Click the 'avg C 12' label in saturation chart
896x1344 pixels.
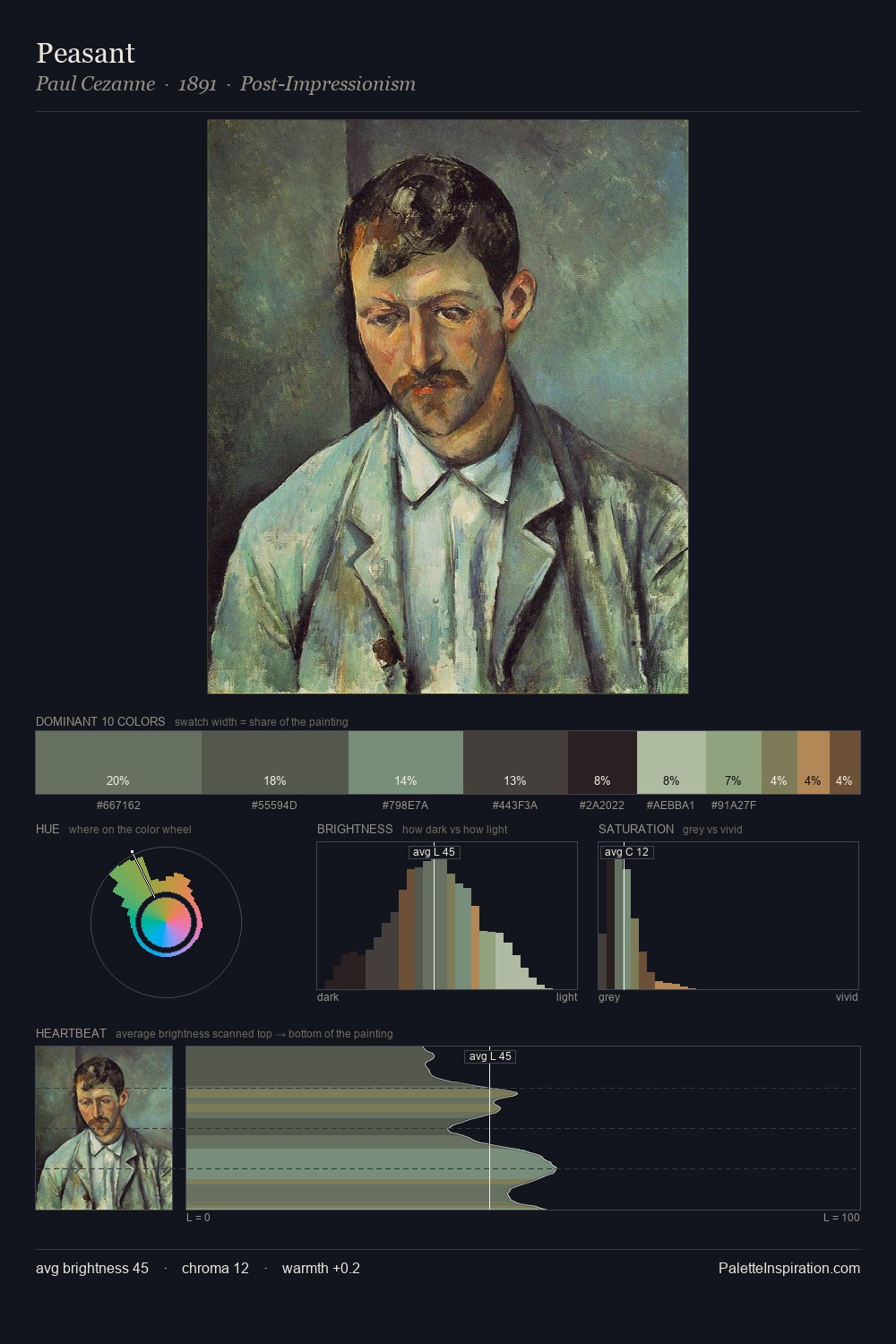click(626, 852)
